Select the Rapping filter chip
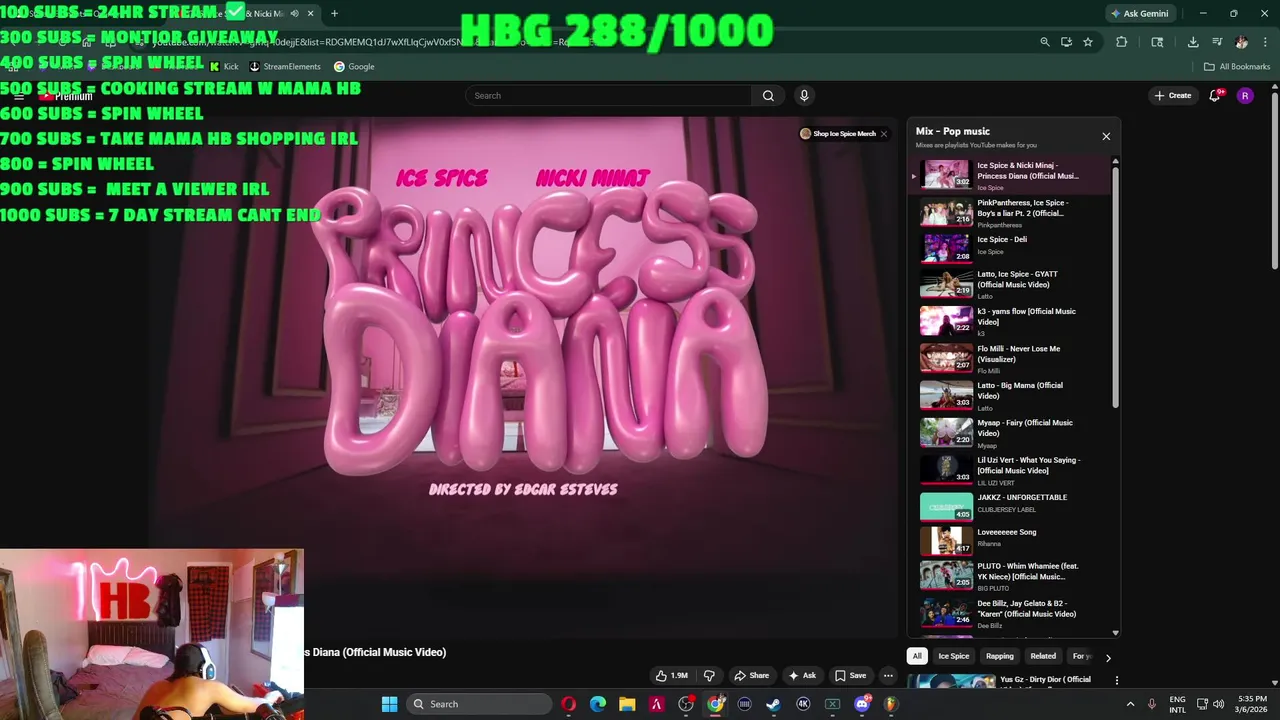1280x720 pixels. pos(1000,656)
